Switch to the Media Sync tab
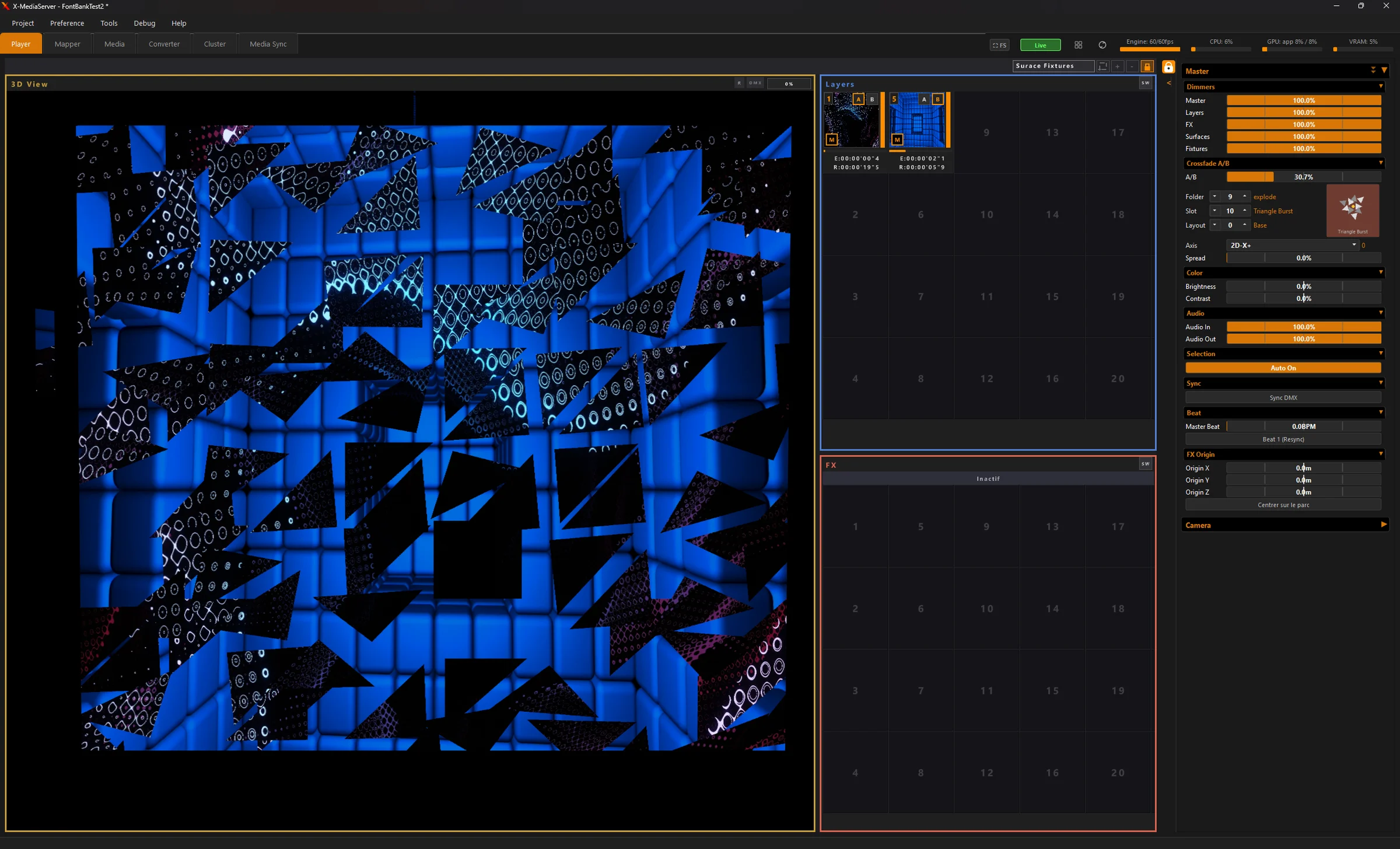 268,44
